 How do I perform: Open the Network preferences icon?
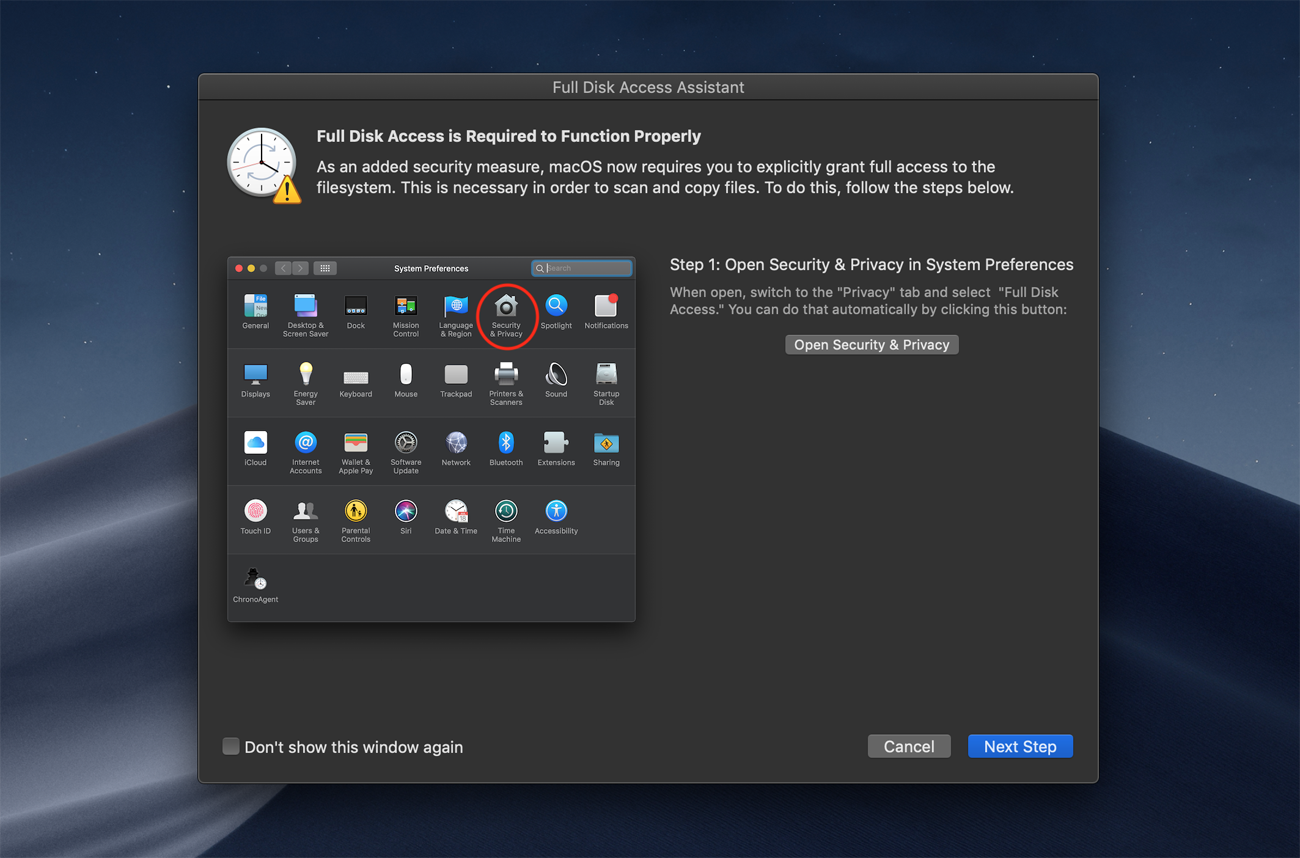click(x=456, y=442)
